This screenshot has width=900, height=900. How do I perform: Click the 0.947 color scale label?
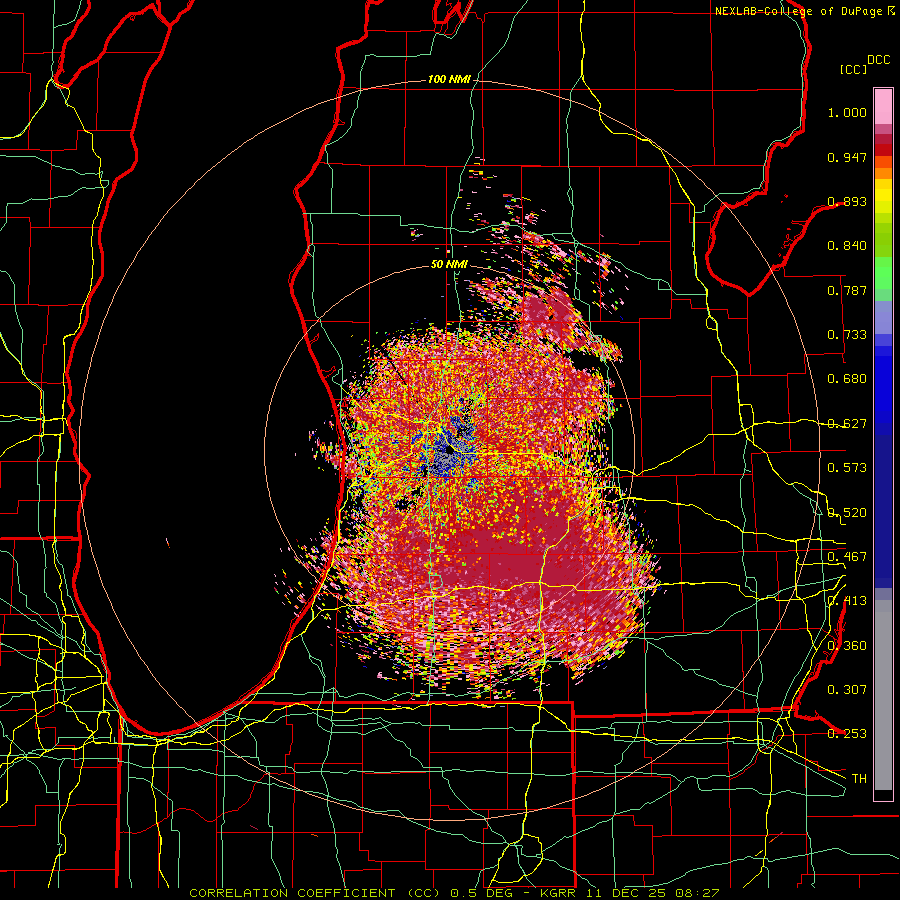[x=847, y=157]
